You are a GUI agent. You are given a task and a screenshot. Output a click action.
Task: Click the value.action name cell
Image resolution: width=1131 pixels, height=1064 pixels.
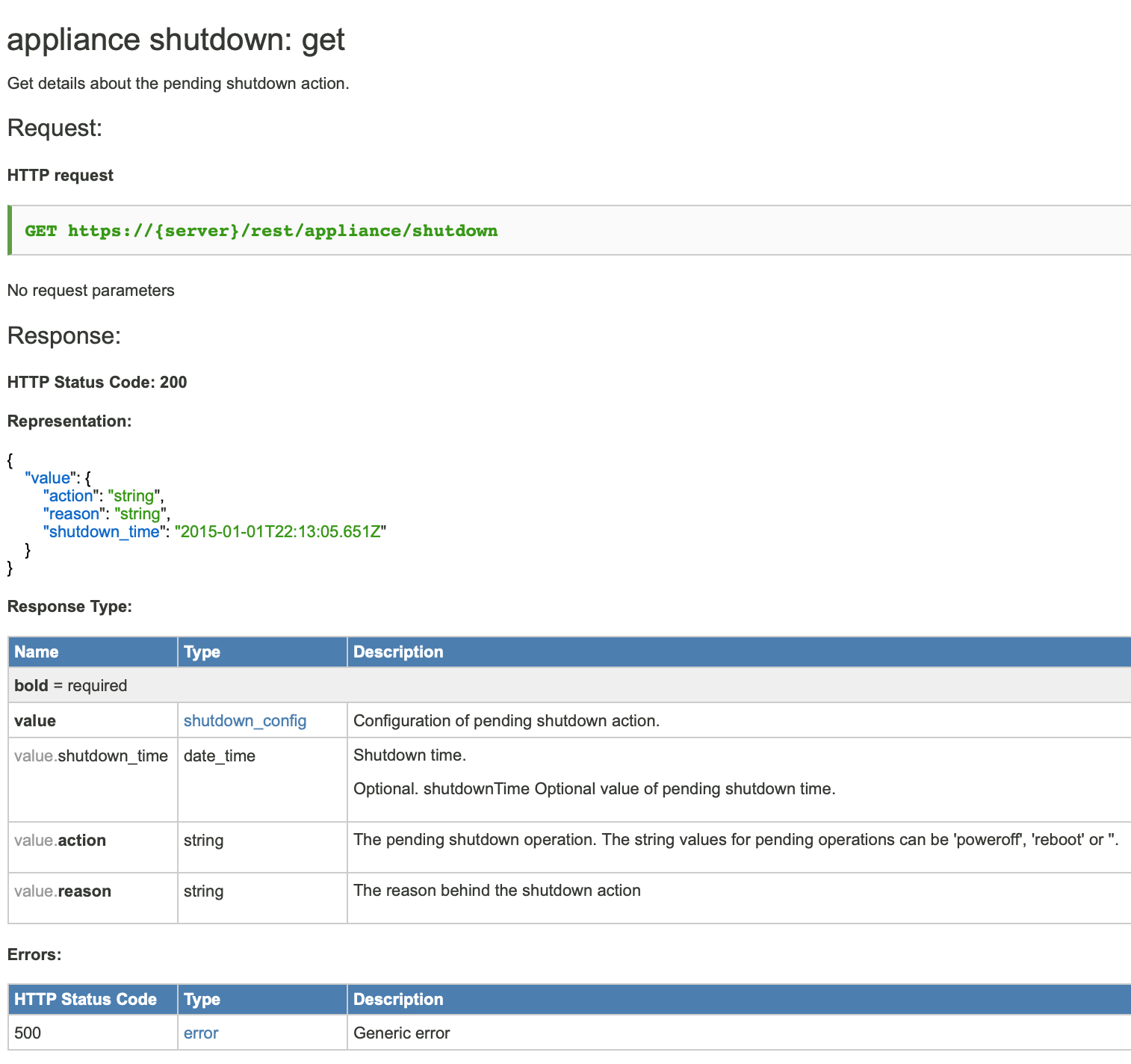(x=60, y=841)
